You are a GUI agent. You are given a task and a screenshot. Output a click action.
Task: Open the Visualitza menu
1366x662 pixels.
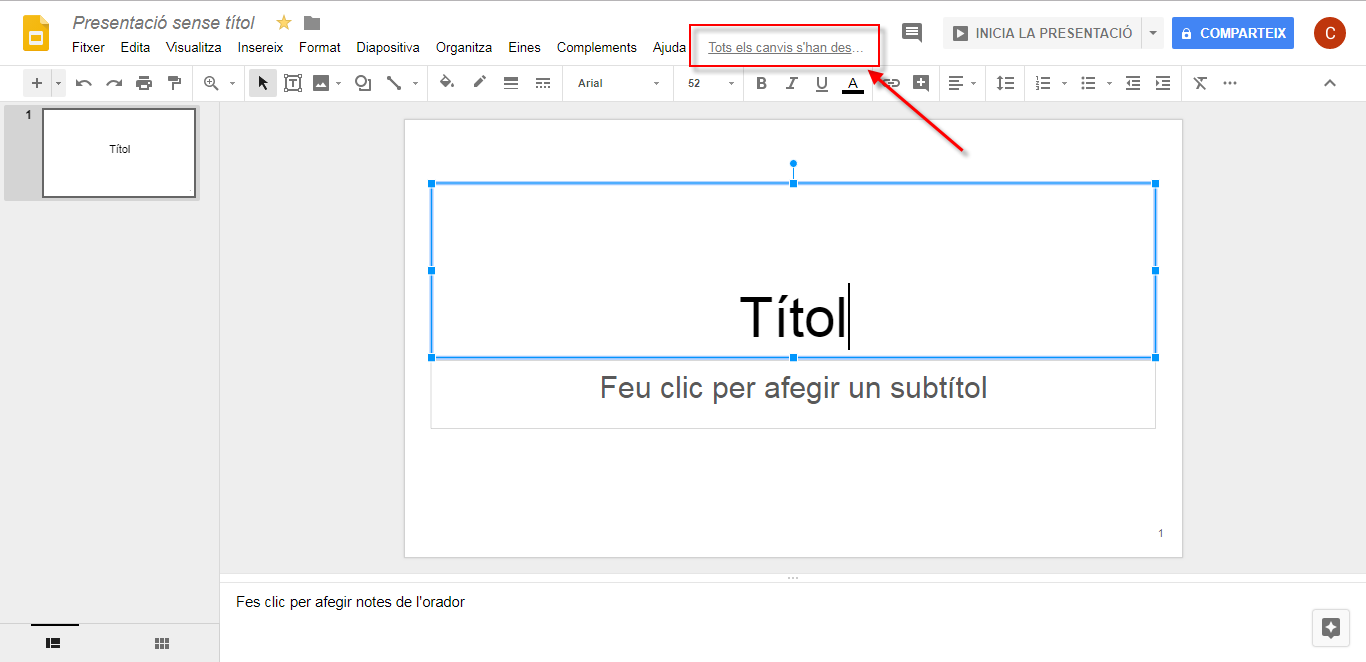coord(194,47)
